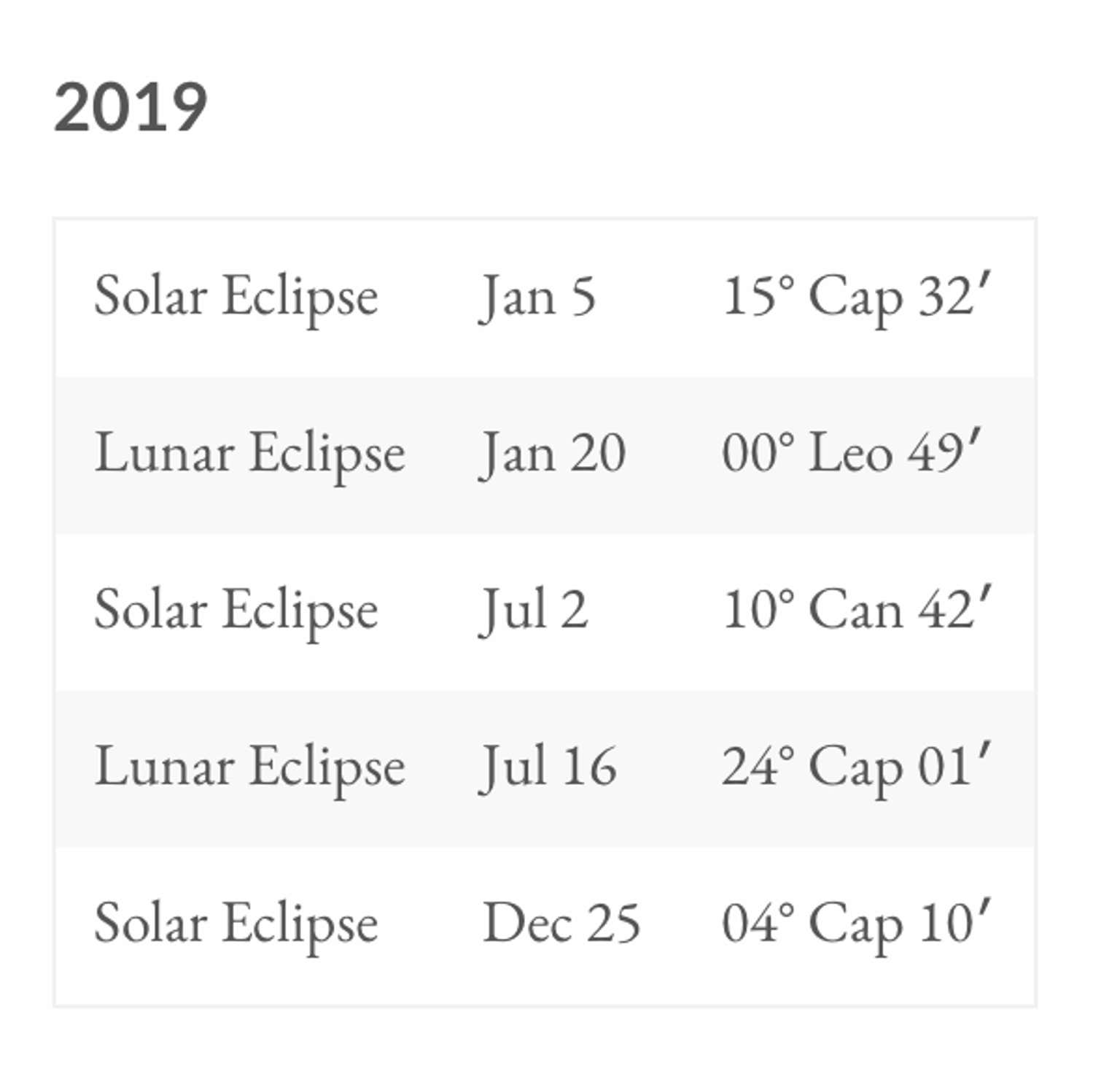Click Lunar Eclipse in the Jul 16 row

[250, 767]
